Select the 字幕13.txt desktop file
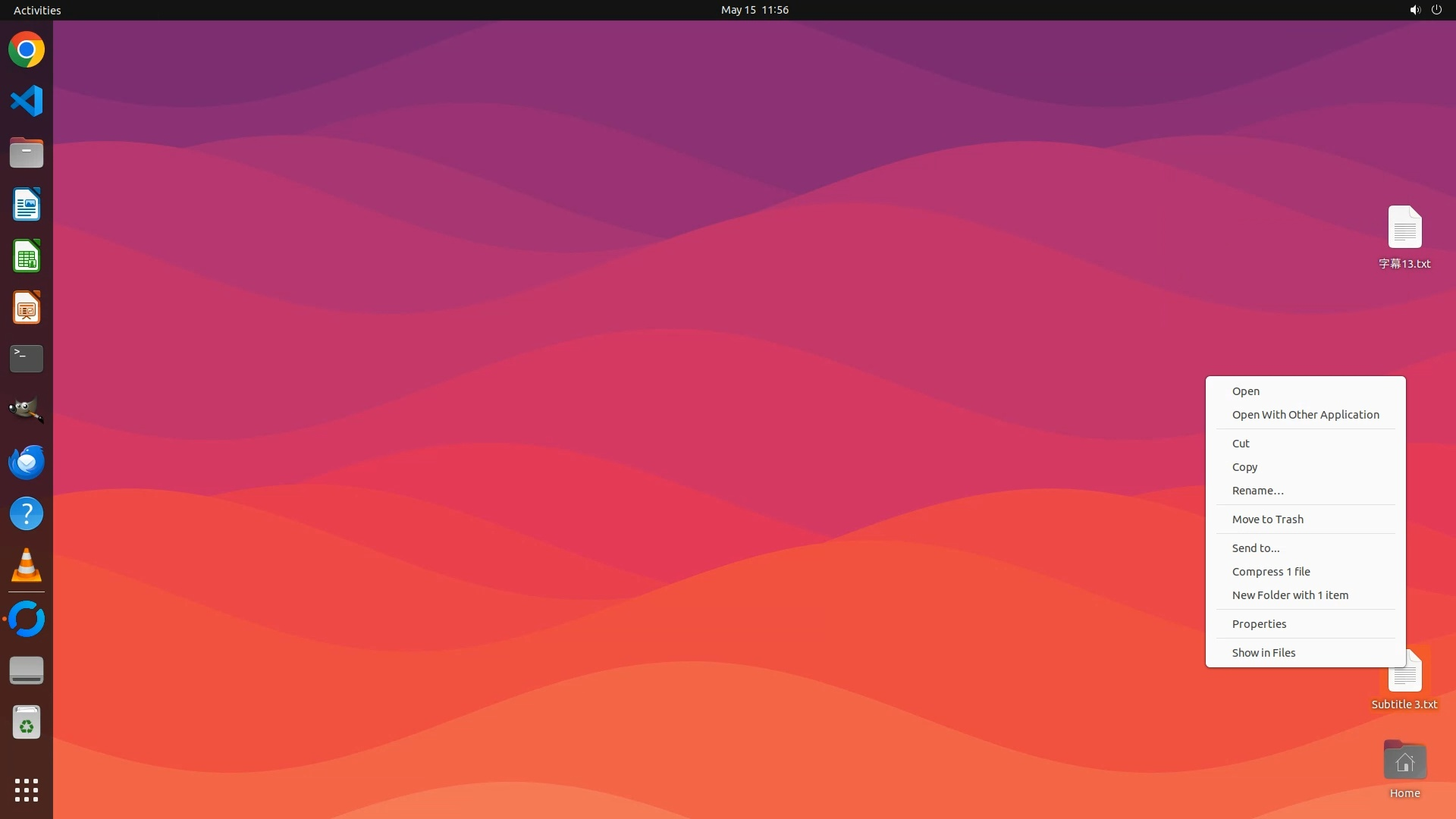 pyautogui.click(x=1404, y=228)
